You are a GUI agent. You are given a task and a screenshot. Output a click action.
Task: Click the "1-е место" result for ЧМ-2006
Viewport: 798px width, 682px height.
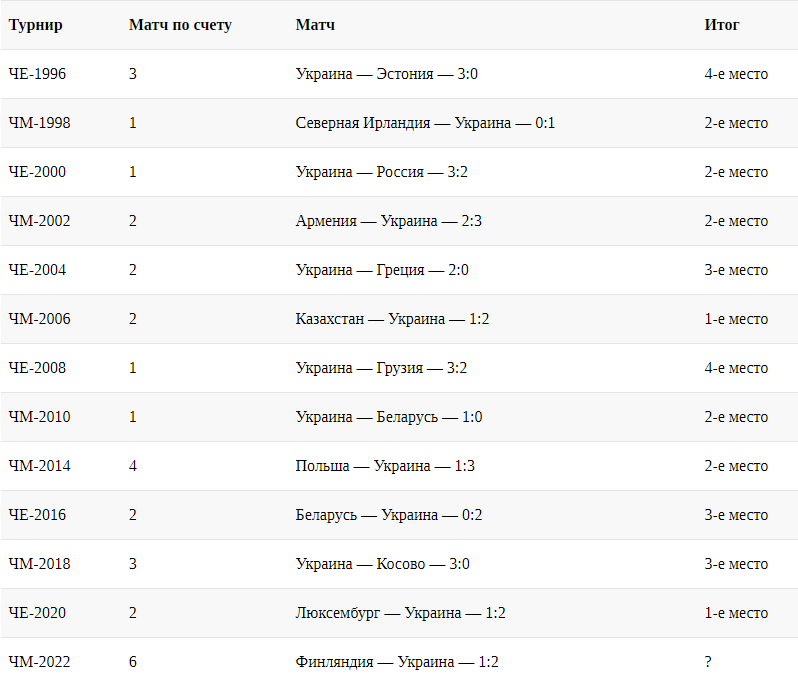point(736,319)
